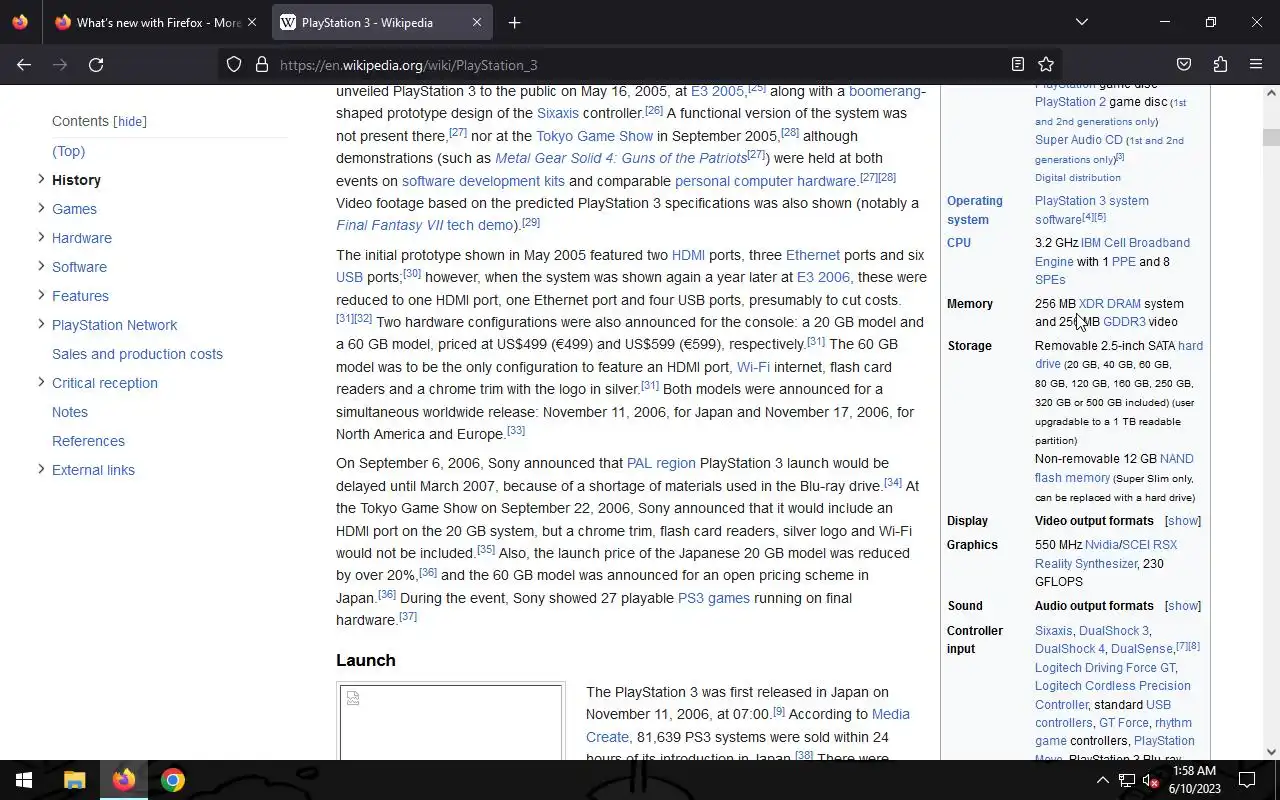Viewport: 1280px width, 800px height.
Task: Launch Google Chrome from the taskbar
Action: pos(173,780)
